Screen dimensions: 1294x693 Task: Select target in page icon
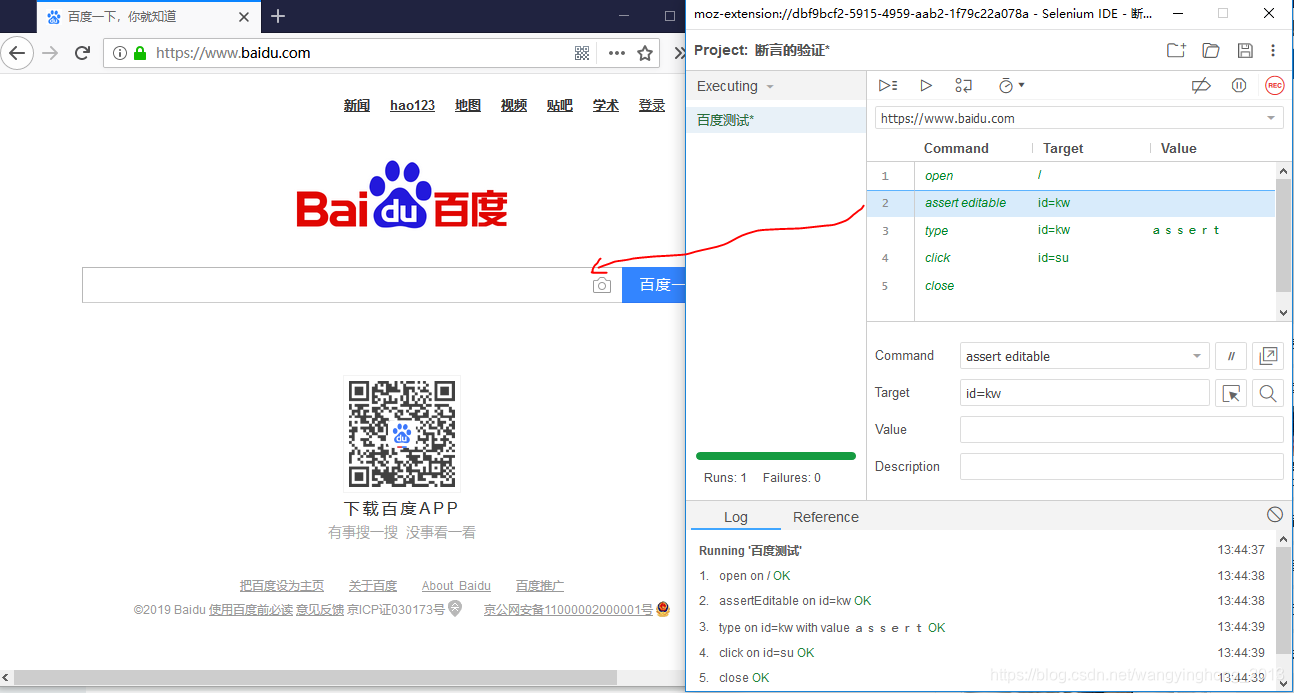pos(1231,393)
